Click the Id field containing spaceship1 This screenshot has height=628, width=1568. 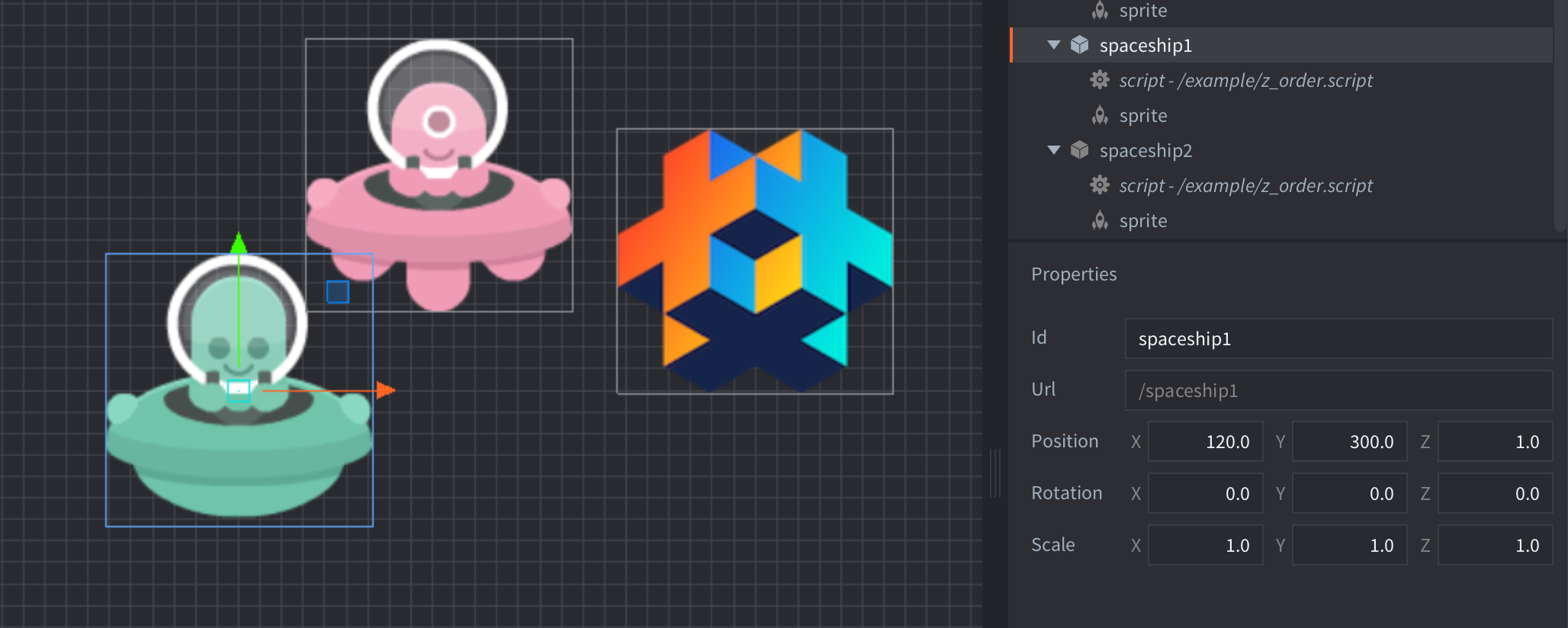click(1338, 338)
